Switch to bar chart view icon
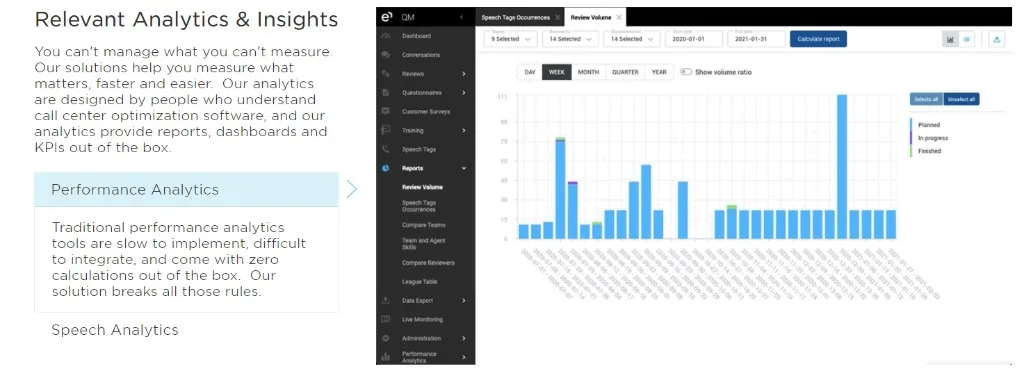Screen dimensions: 1024x380 coord(950,39)
